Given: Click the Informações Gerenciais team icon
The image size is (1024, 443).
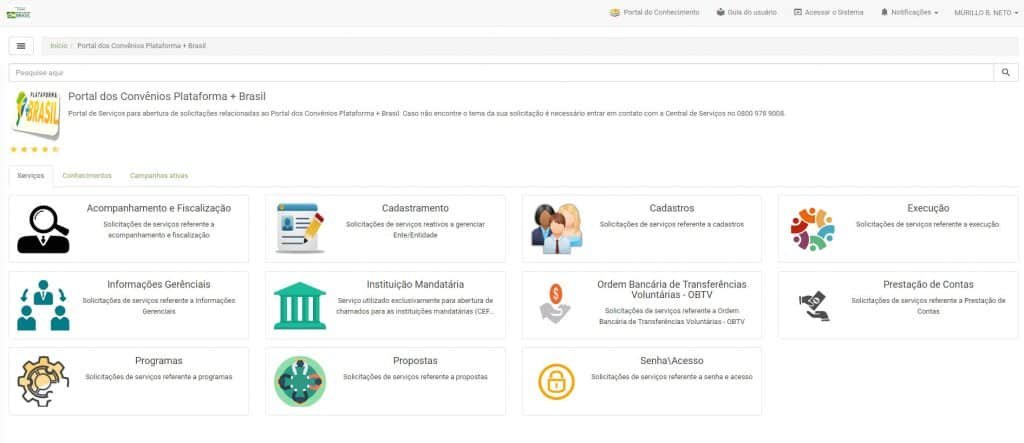Looking at the screenshot, I should point(43,305).
